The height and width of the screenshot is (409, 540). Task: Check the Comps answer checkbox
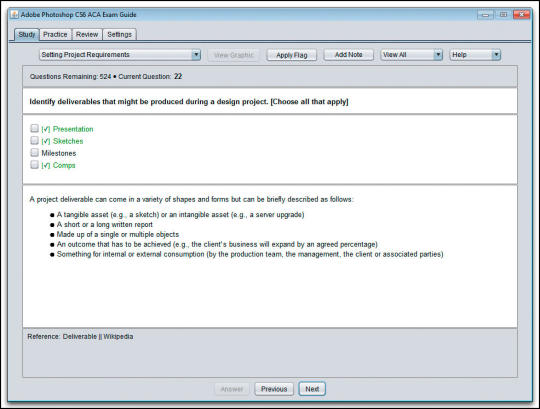pos(34,165)
